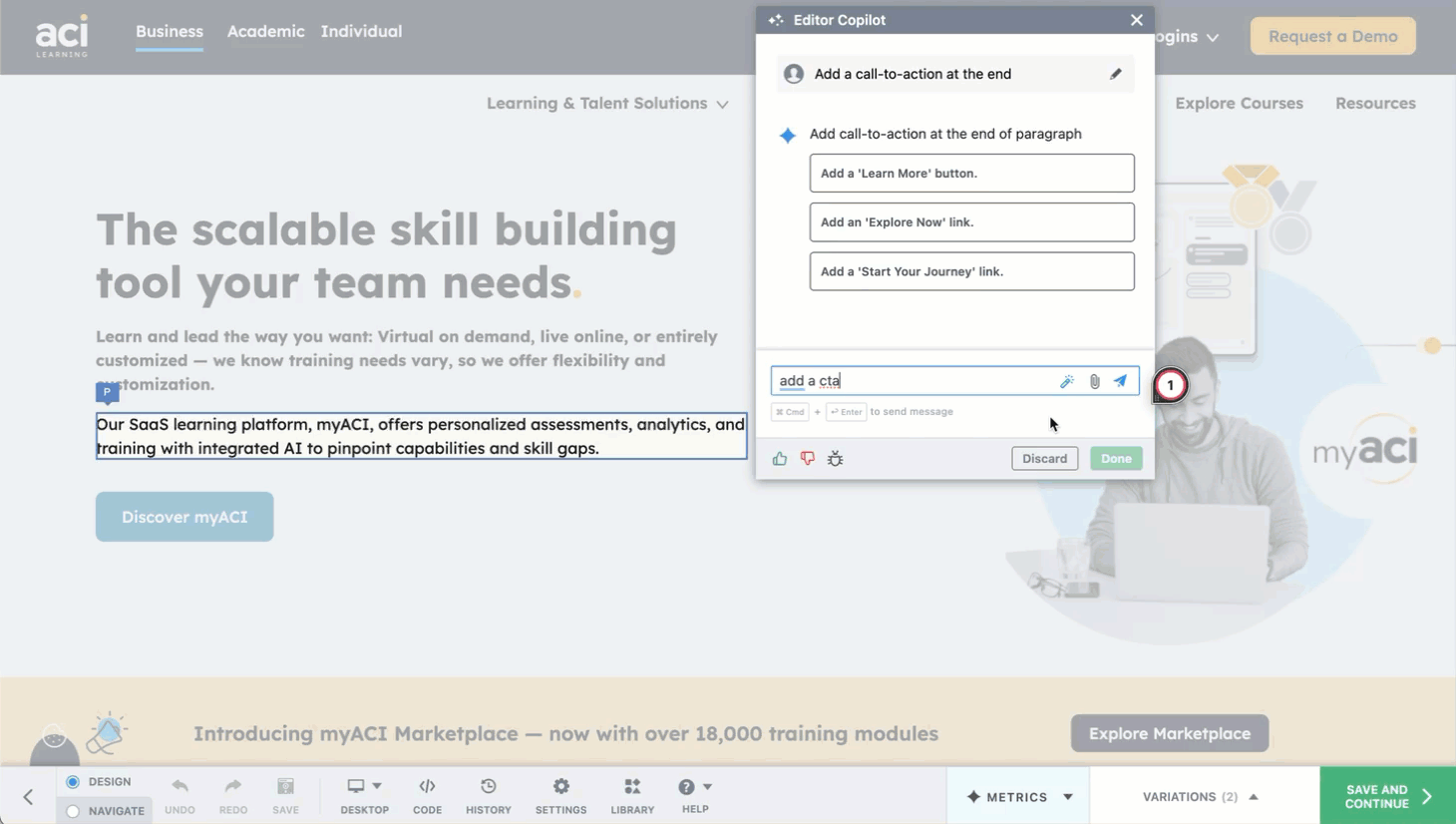1456x824 pixels.
Task: Close the Editor Copilot panel
Action: [1136, 20]
